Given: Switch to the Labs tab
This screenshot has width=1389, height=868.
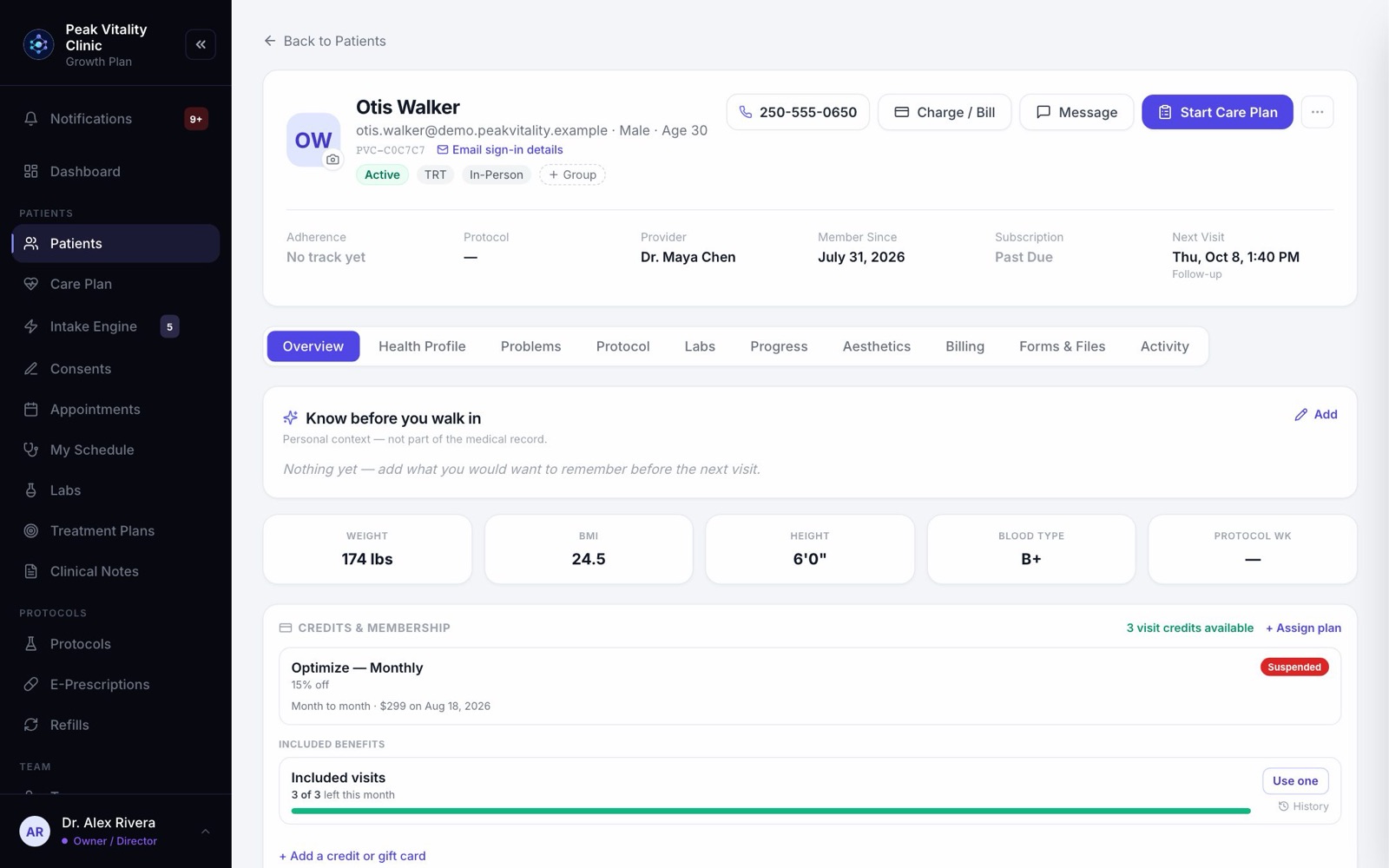Looking at the screenshot, I should tap(700, 346).
